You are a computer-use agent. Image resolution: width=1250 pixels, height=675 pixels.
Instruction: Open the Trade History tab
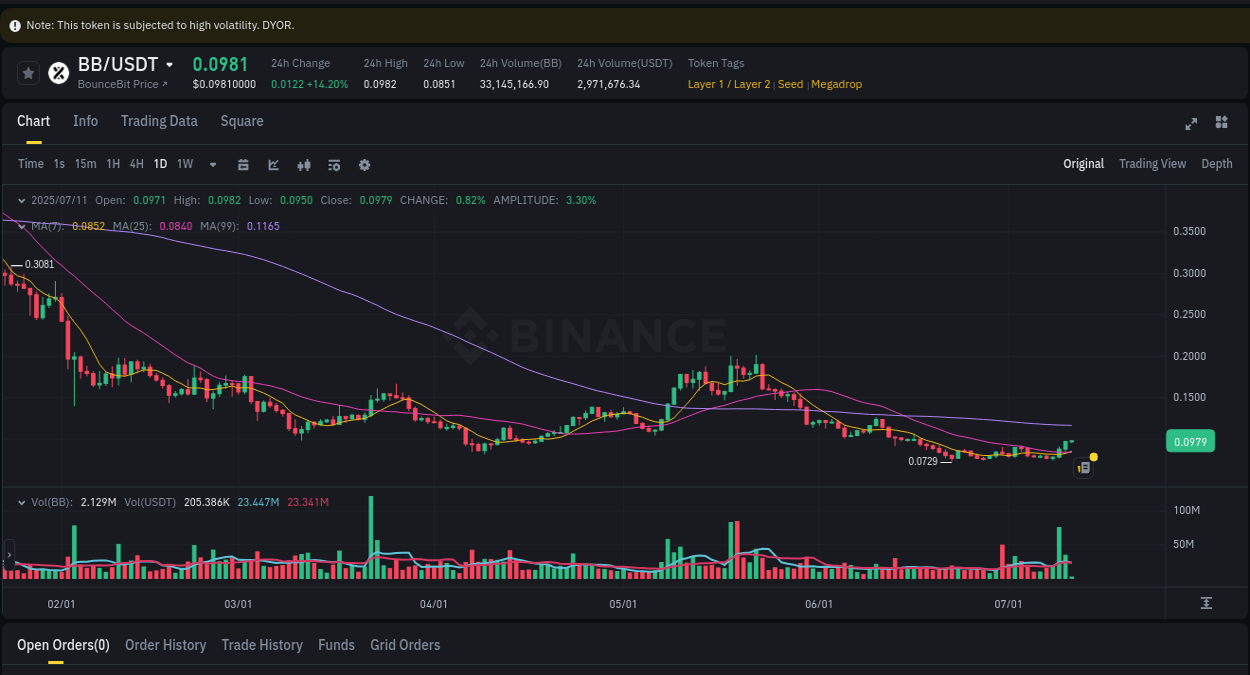[262, 645]
